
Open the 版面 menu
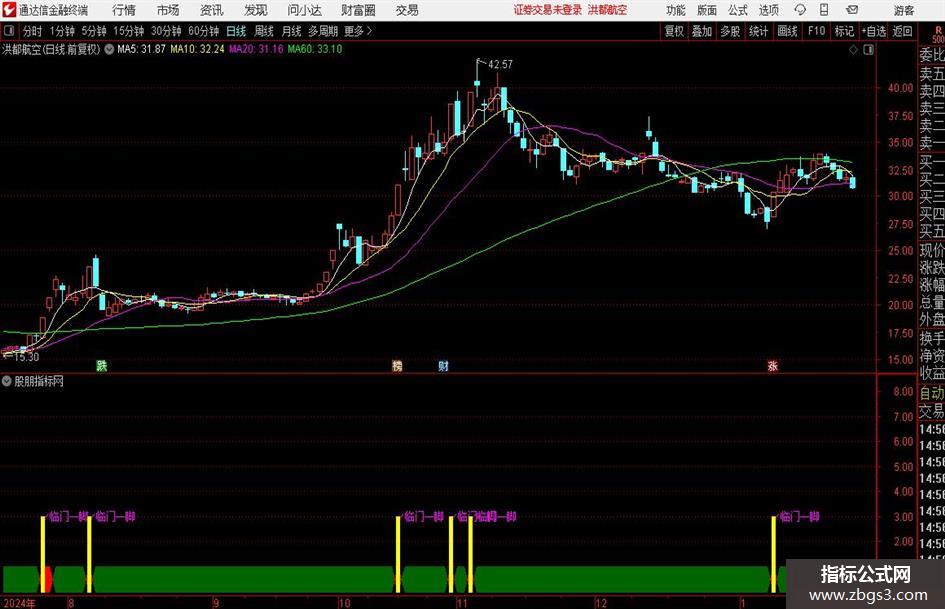point(706,10)
